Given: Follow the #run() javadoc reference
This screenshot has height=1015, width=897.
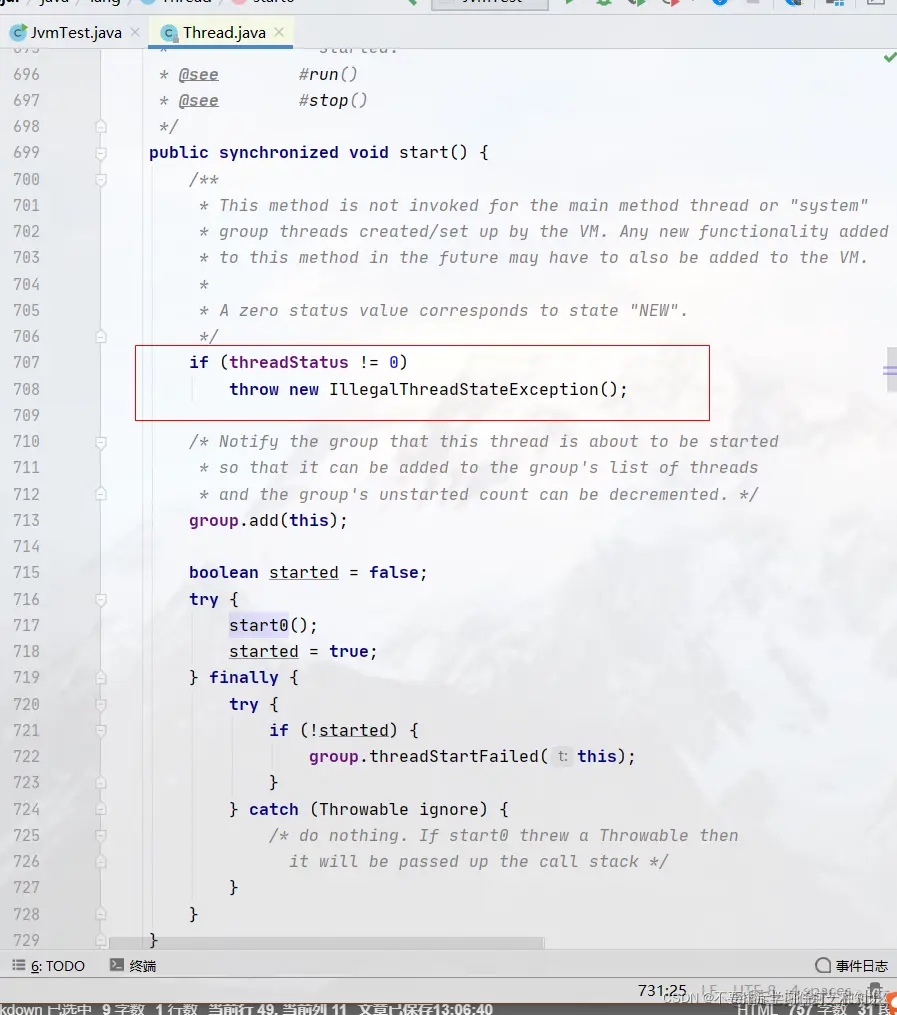Looking at the screenshot, I should (x=328, y=74).
